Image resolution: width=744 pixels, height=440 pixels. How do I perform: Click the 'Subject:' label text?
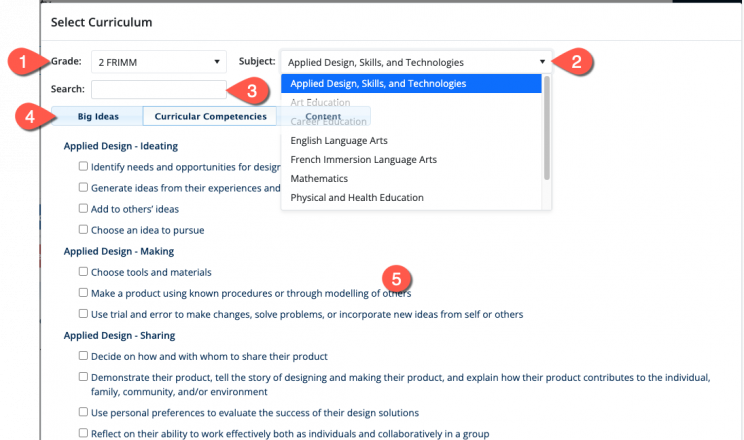coord(257,61)
